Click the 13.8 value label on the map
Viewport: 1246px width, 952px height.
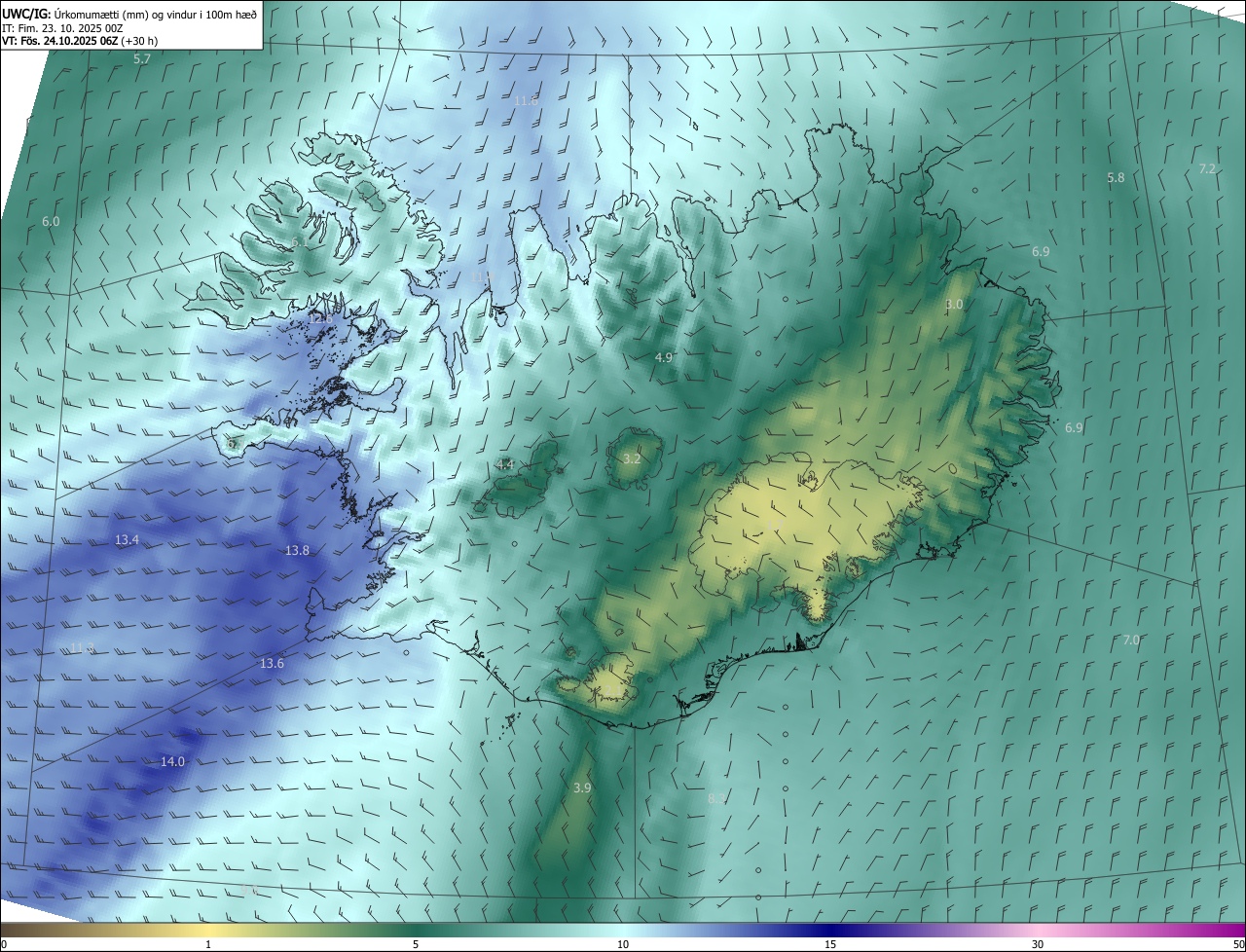297,551
